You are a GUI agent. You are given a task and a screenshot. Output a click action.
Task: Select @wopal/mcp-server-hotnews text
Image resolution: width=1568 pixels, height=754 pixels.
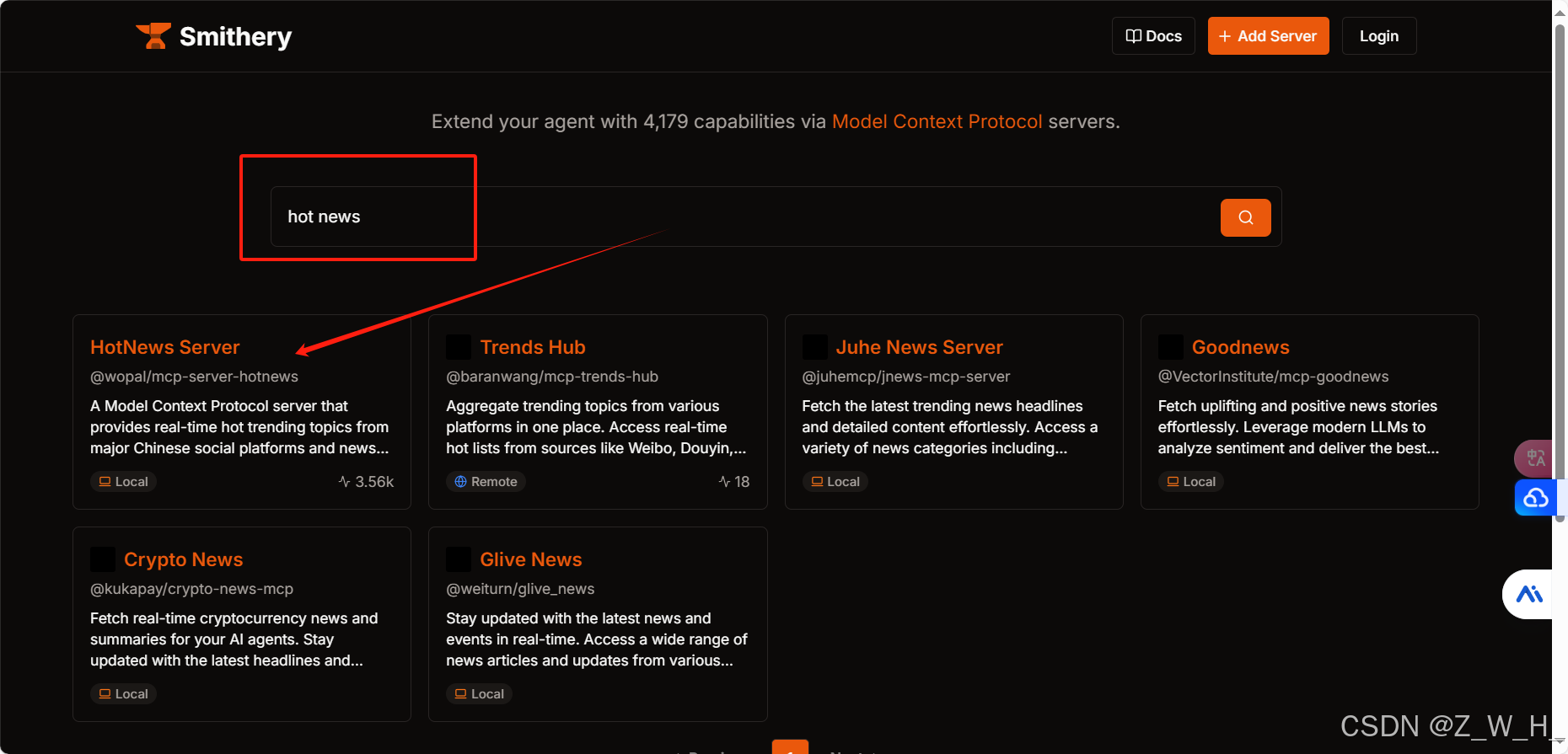[194, 377]
